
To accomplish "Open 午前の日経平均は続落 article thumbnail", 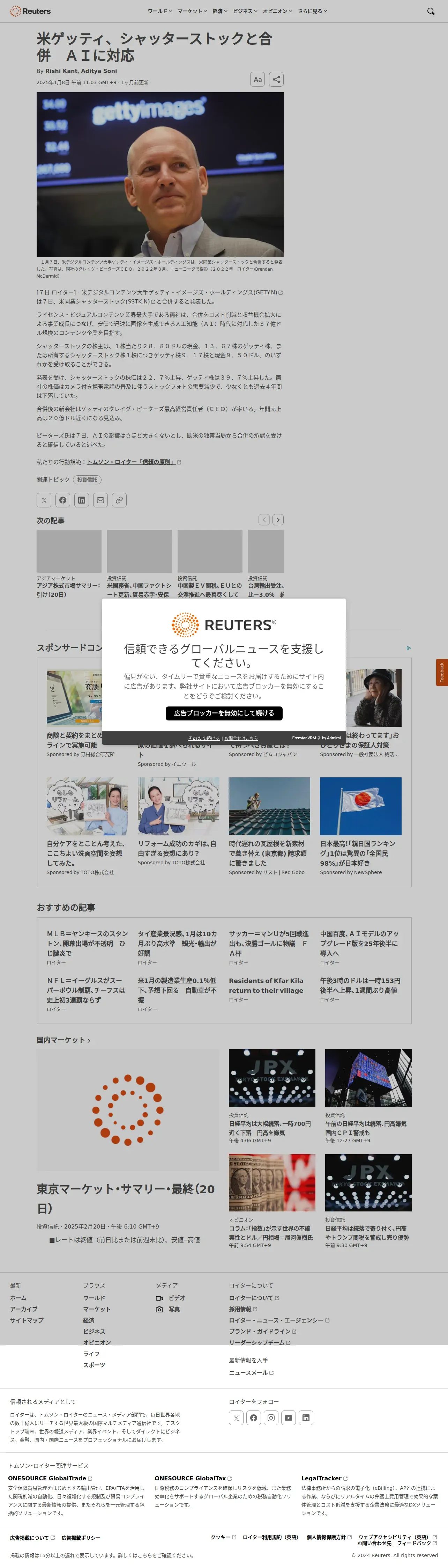I will pyautogui.click(x=368, y=1077).
